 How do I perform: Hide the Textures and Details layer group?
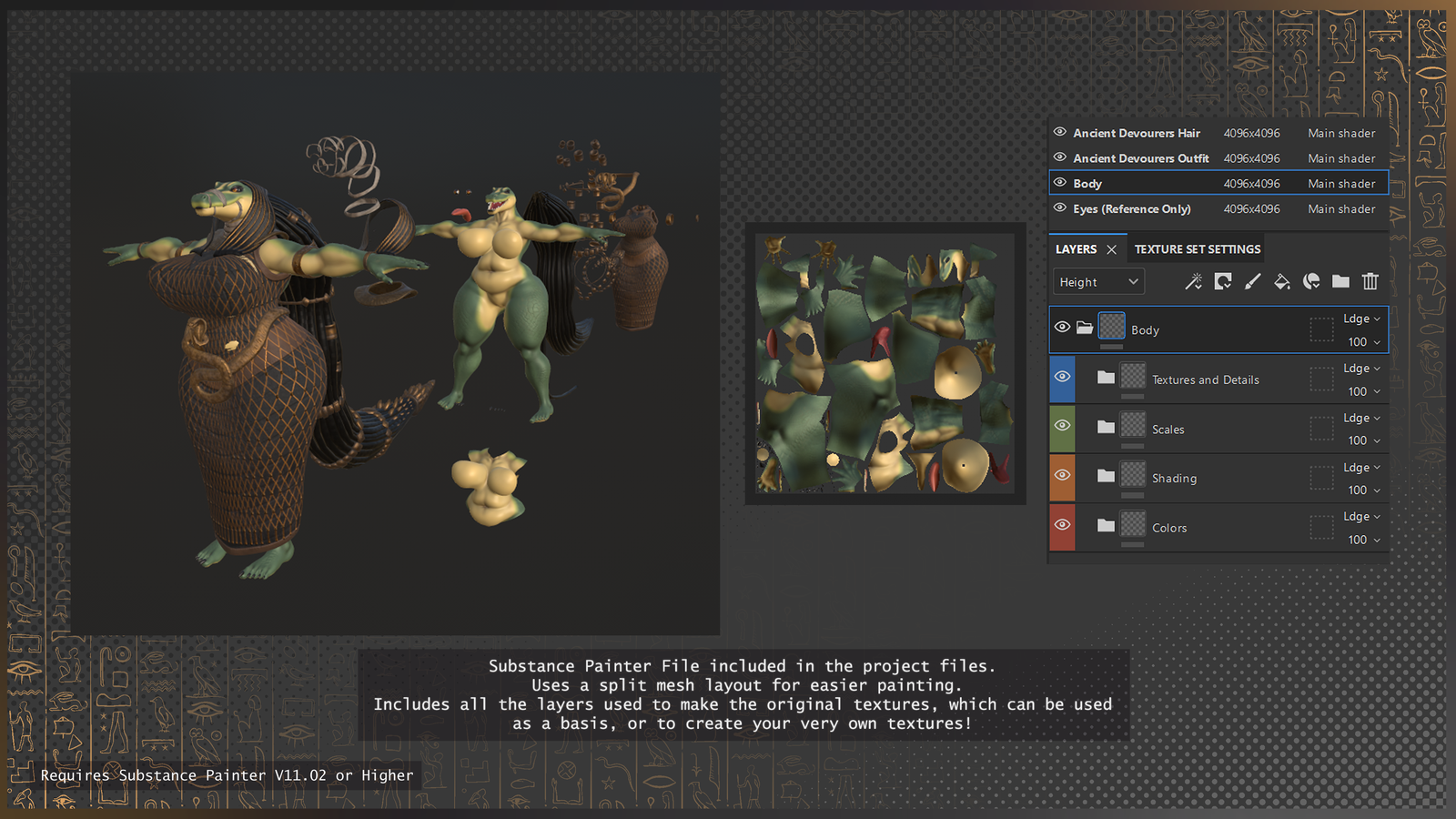[1062, 377]
